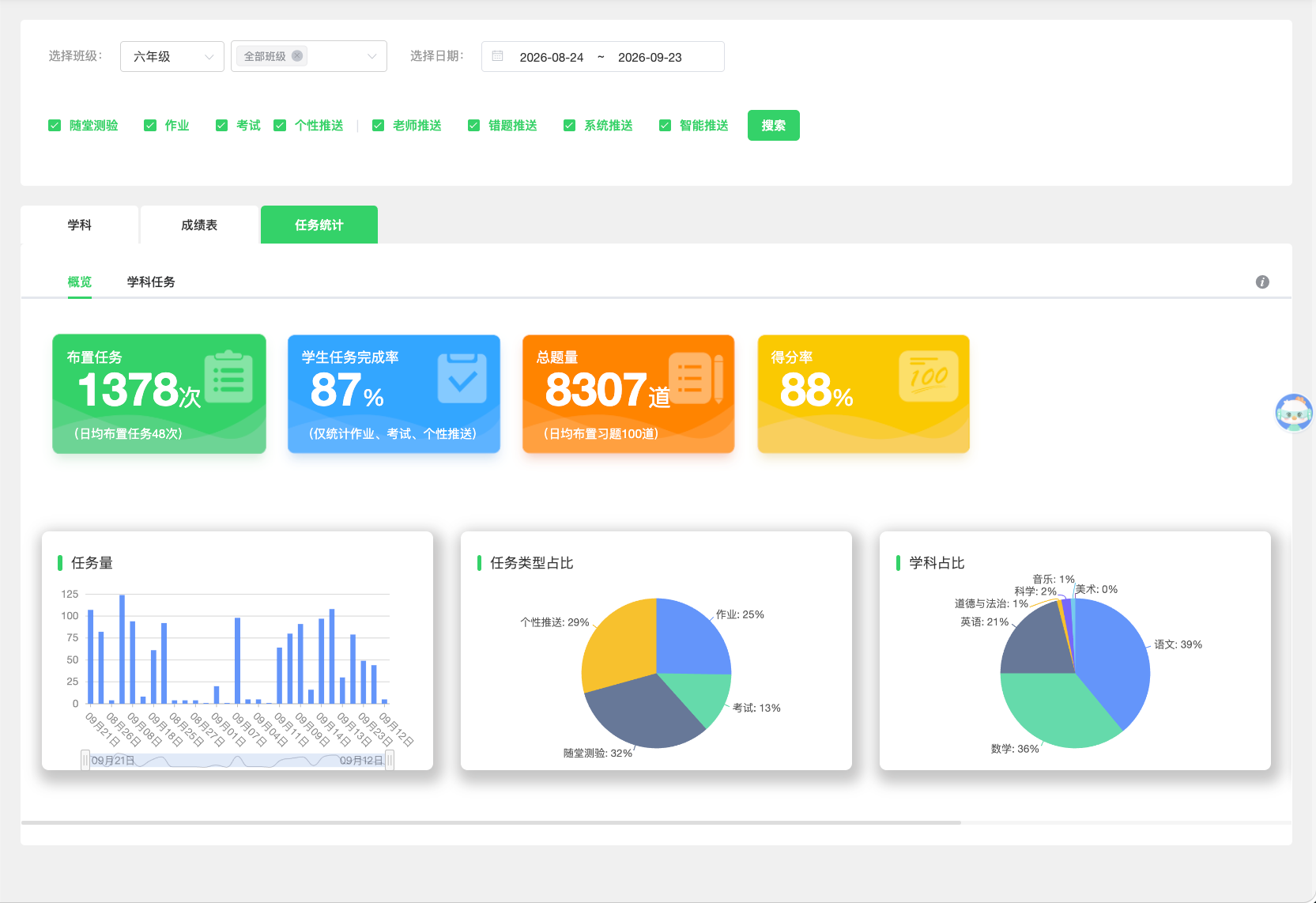Click the horizontal scrollbar at the page bottom

point(491,822)
